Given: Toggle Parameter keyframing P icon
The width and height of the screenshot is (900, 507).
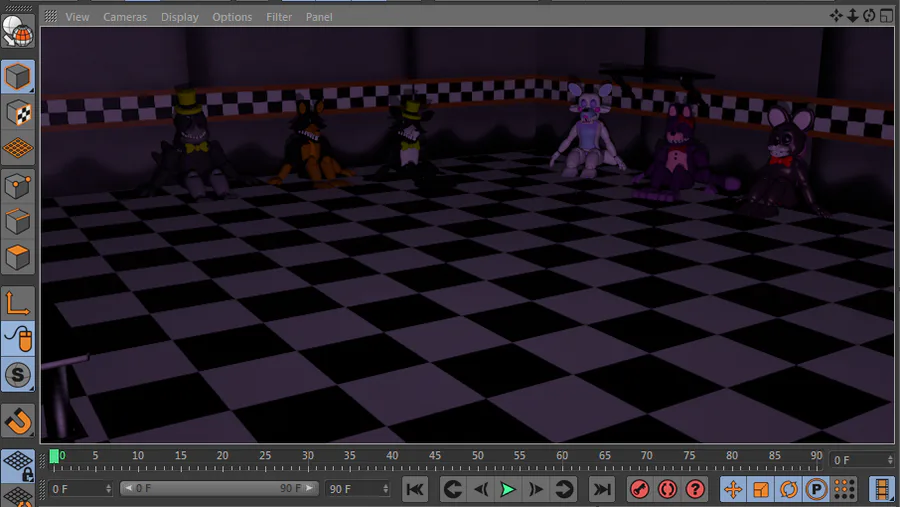Looking at the screenshot, I should (816, 489).
